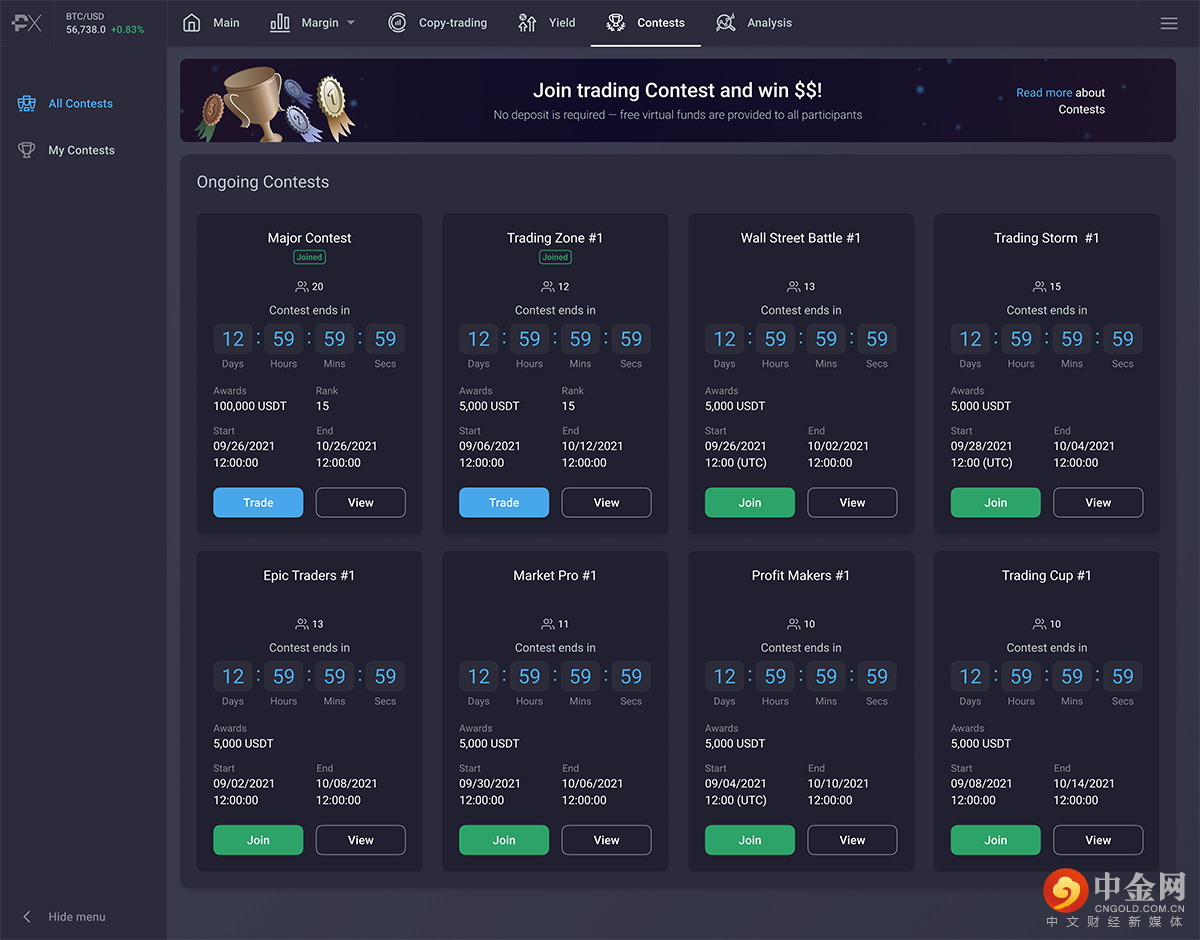The width and height of the screenshot is (1200, 940).
Task: View the Wall Street Battle #1 contest
Action: (853, 503)
